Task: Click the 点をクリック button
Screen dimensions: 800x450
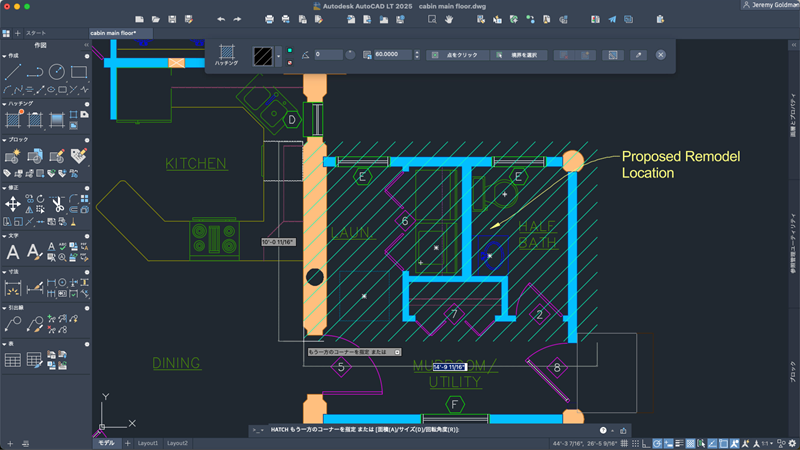Action: click(x=457, y=55)
